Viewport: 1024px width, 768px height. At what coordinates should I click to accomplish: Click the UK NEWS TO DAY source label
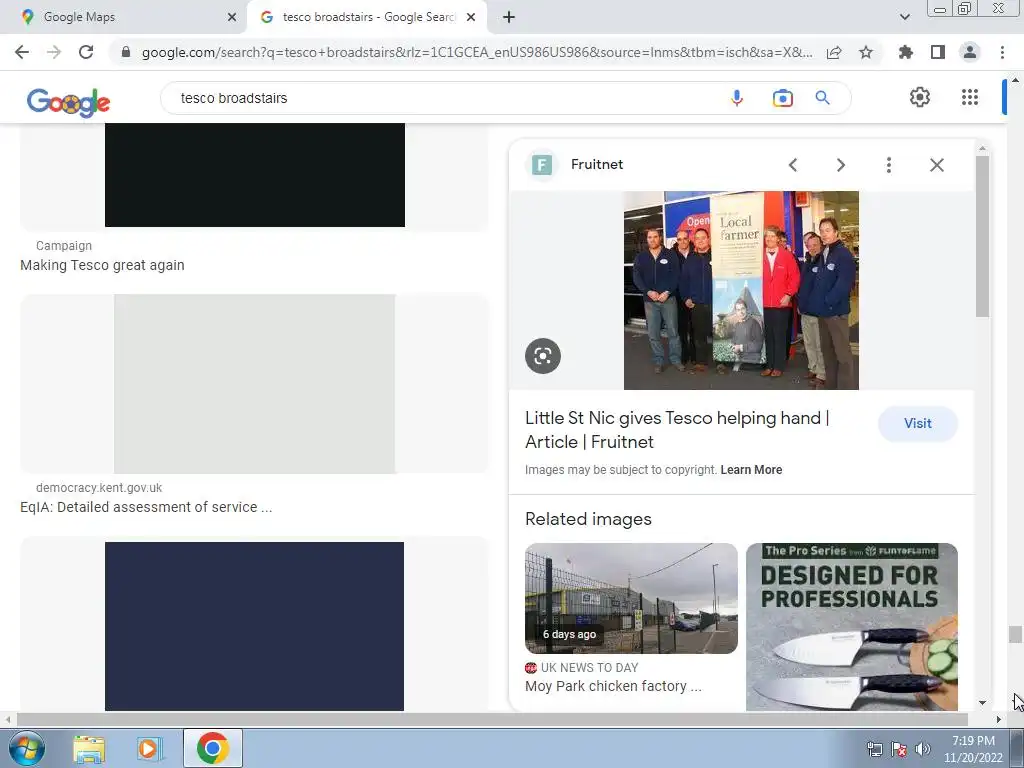pos(590,667)
